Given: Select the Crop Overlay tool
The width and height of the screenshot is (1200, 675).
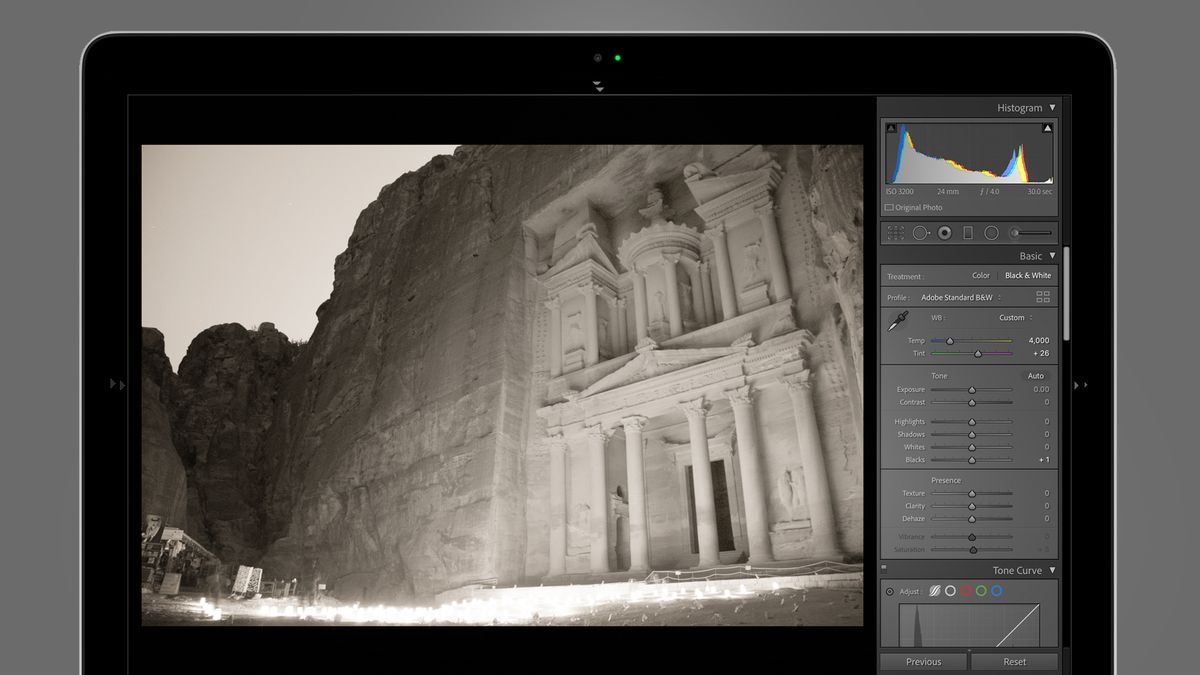Looking at the screenshot, I should point(896,232).
